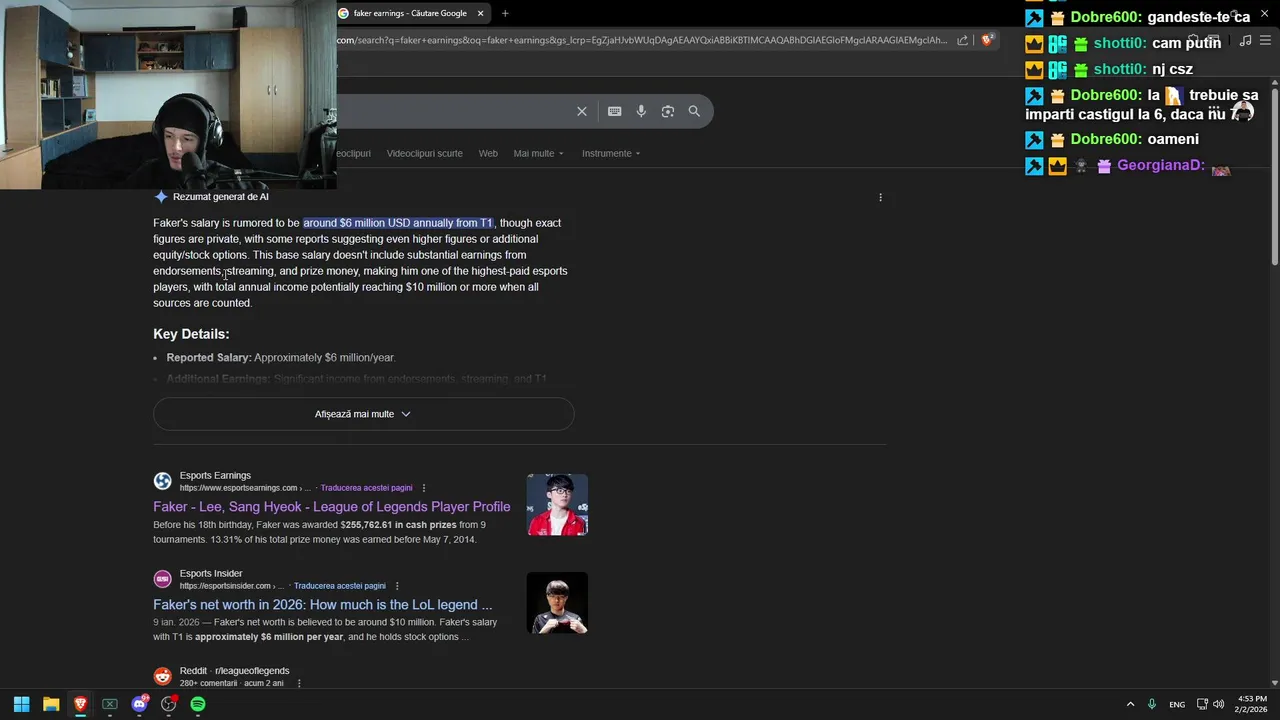Open Faker Lee Sang Hyeok player profile link
Screen dimensions: 1280x720
331,507
